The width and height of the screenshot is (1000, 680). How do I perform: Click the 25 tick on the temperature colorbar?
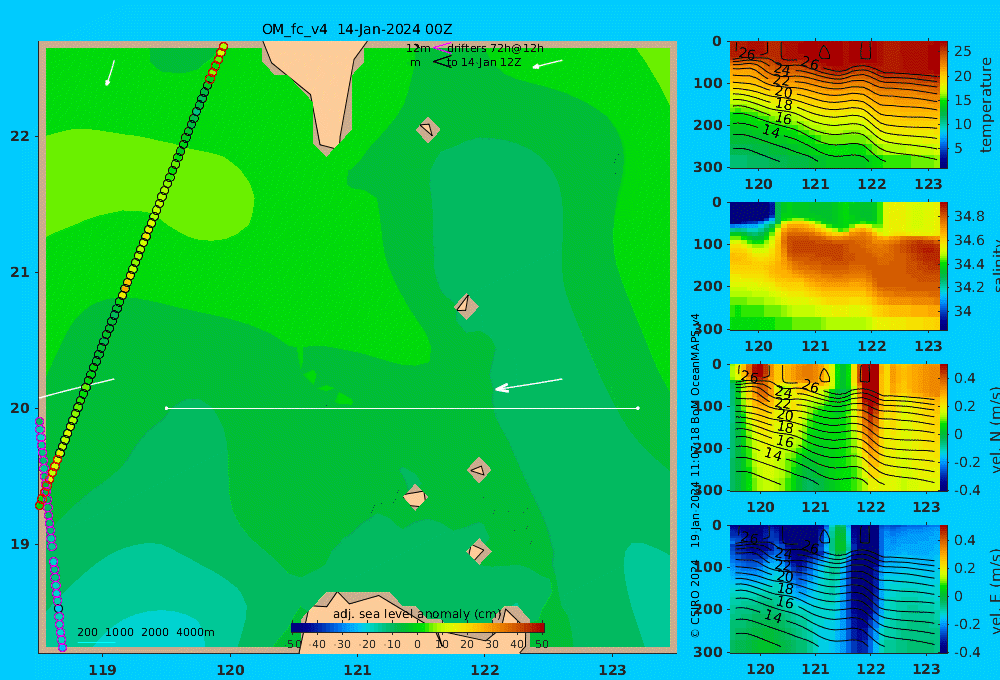962,51
